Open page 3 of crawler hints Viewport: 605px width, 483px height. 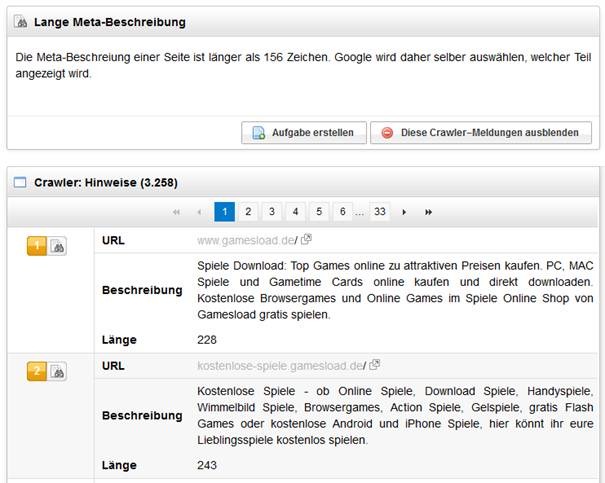(x=272, y=211)
